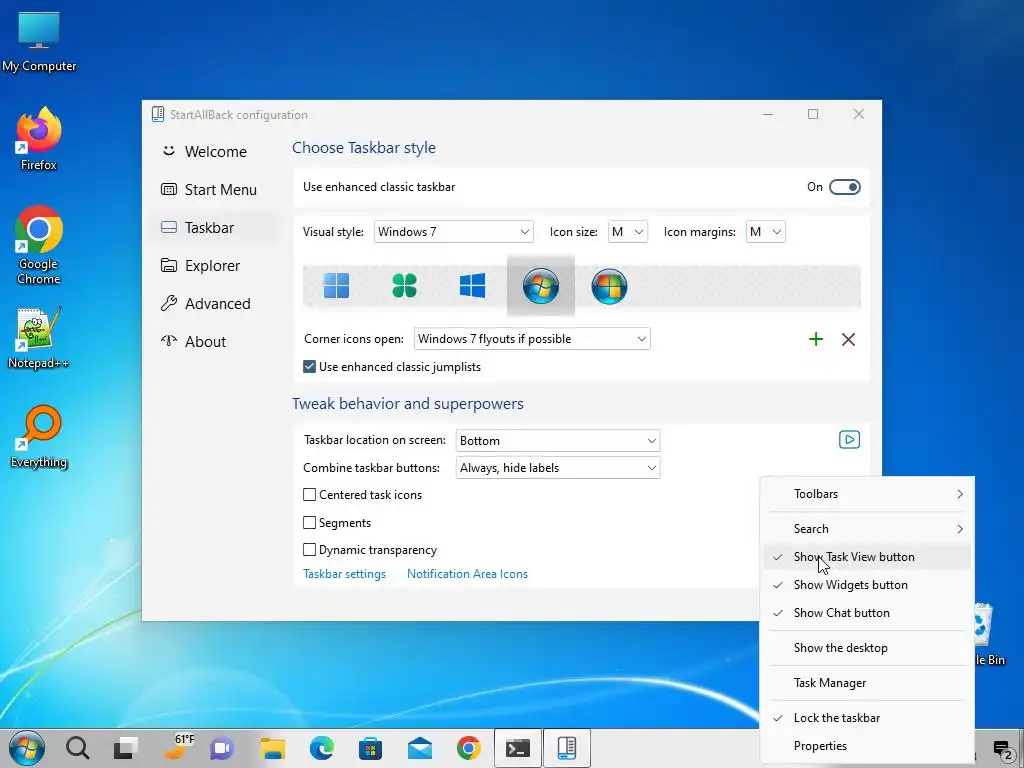Image resolution: width=1024 pixels, height=768 pixels.
Task: Open Taskbar location on screen dropdown
Action: click(558, 441)
